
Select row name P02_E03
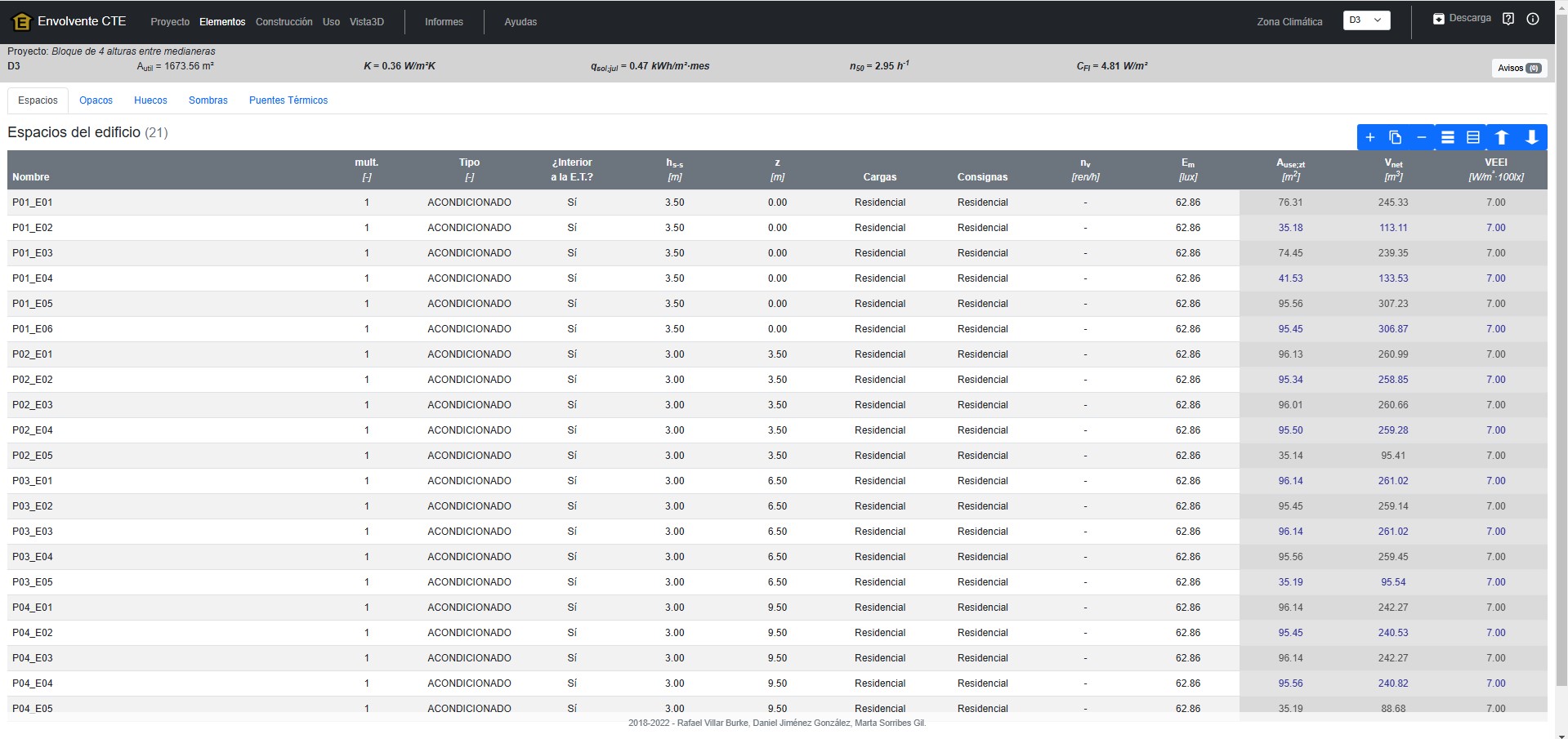point(33,405)
